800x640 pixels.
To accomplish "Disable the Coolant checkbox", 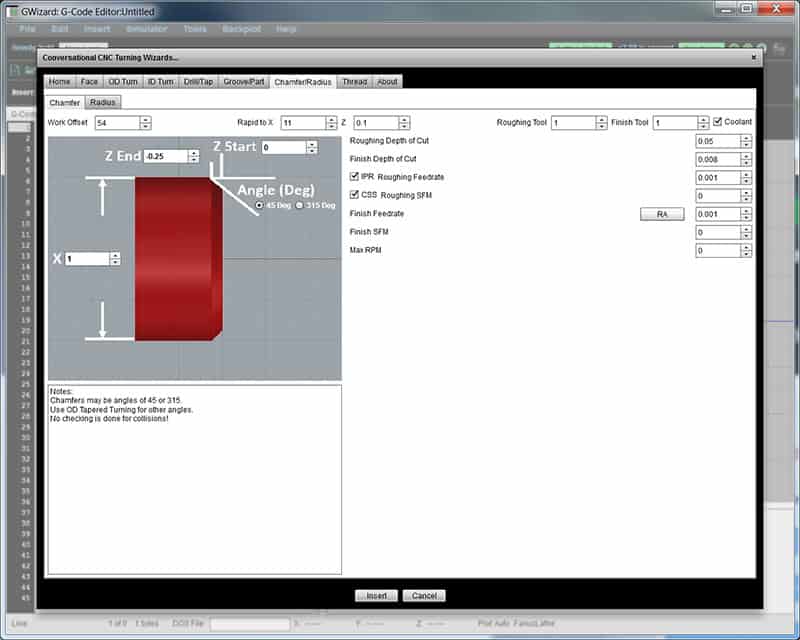I will click(x=718, y=122).
